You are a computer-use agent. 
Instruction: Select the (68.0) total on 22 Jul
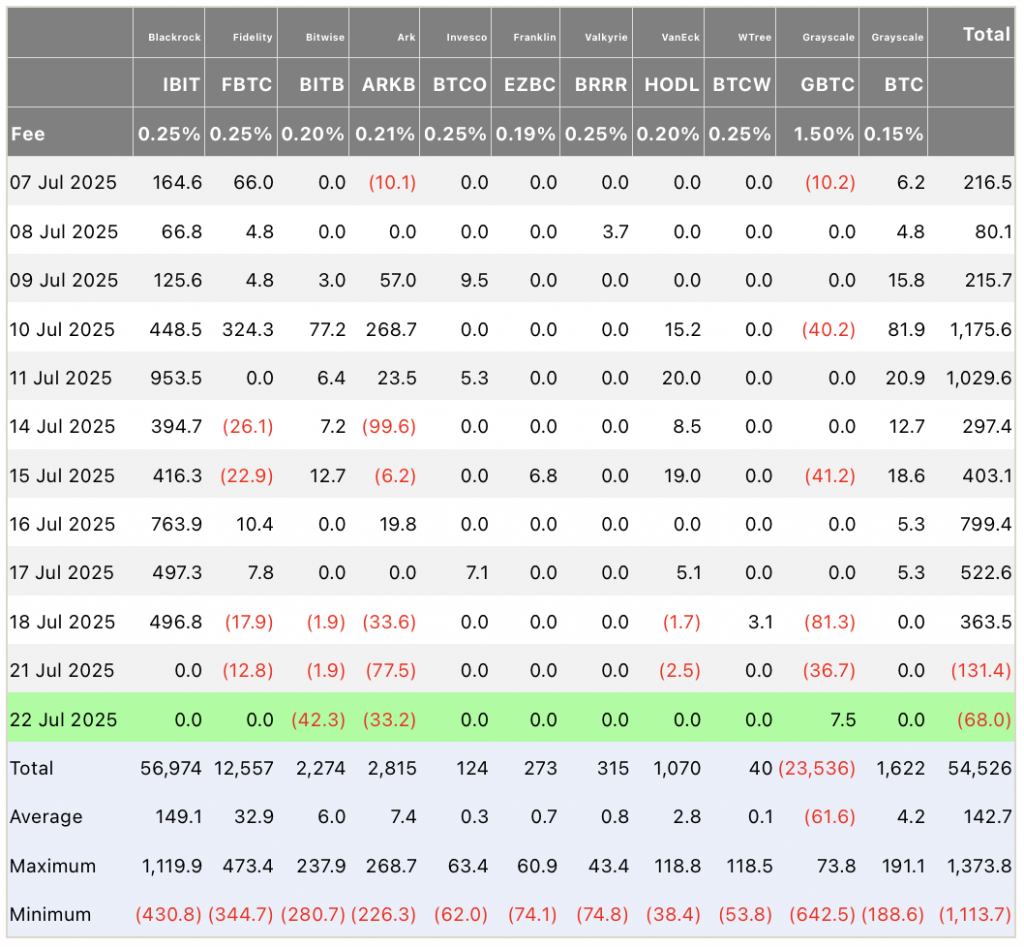(x=984, y=720)
